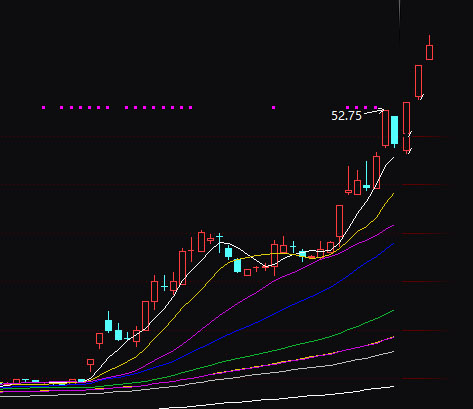Select the large cyan candle beside 52.75
This screenshot has height=409, width=473.
click(394, 130)
